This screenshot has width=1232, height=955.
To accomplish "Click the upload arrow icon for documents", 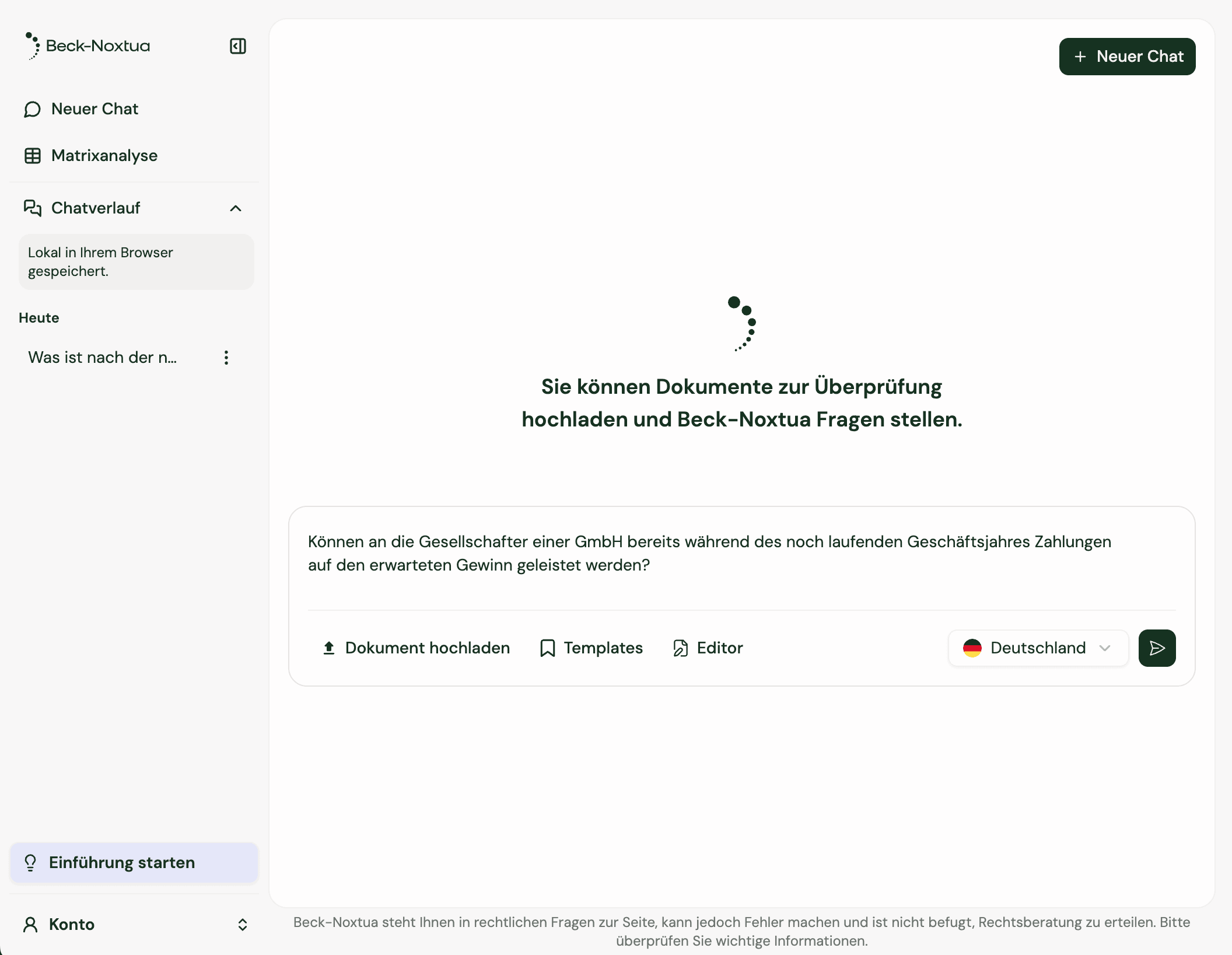I will 329,648.
